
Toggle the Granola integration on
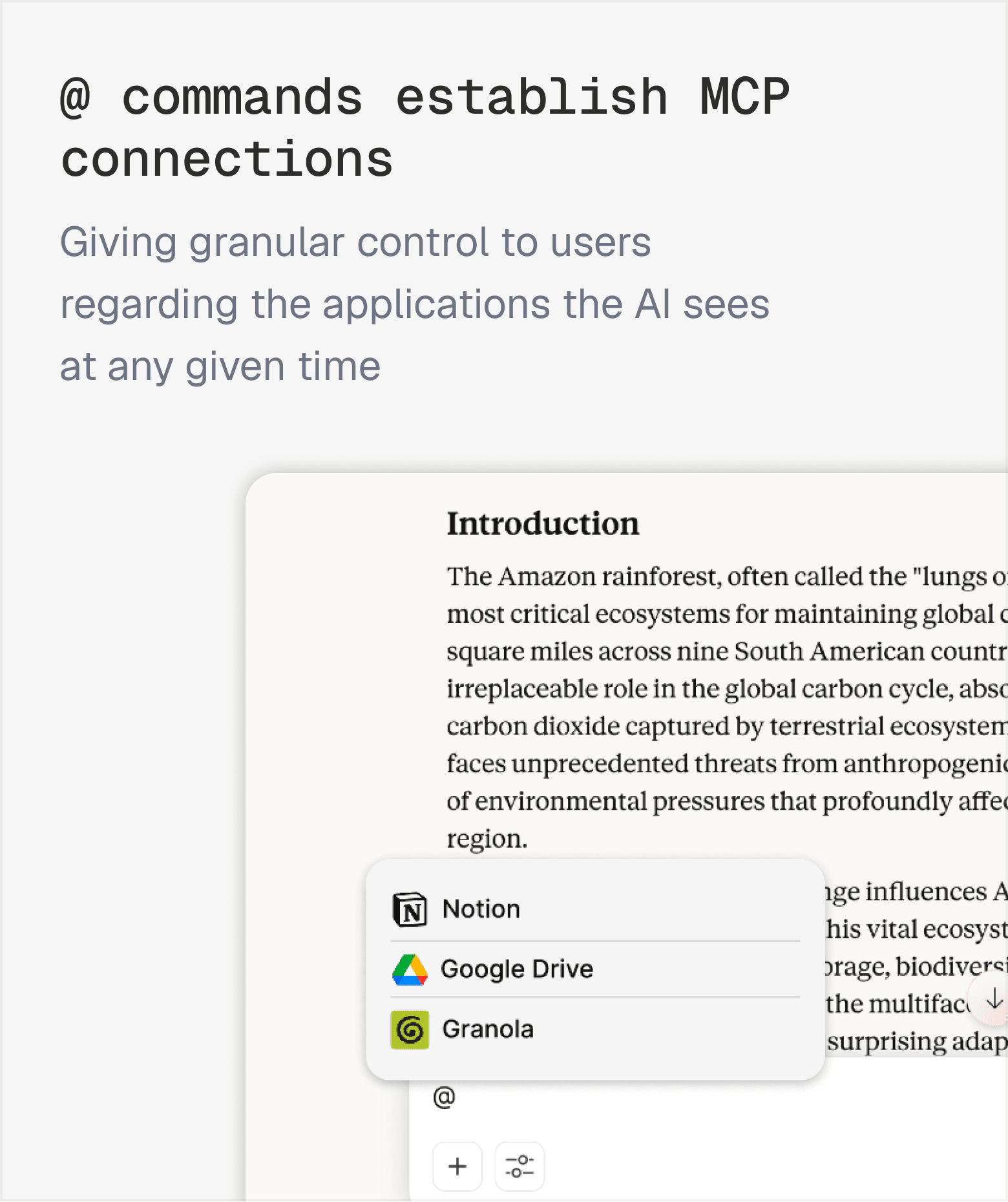(x=488, y=1028)
